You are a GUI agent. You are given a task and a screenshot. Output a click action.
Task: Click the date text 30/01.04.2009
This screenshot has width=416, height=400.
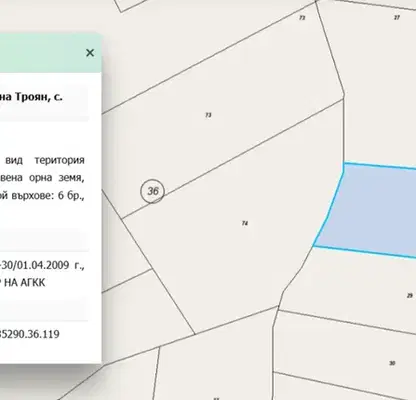pos(36,266)
